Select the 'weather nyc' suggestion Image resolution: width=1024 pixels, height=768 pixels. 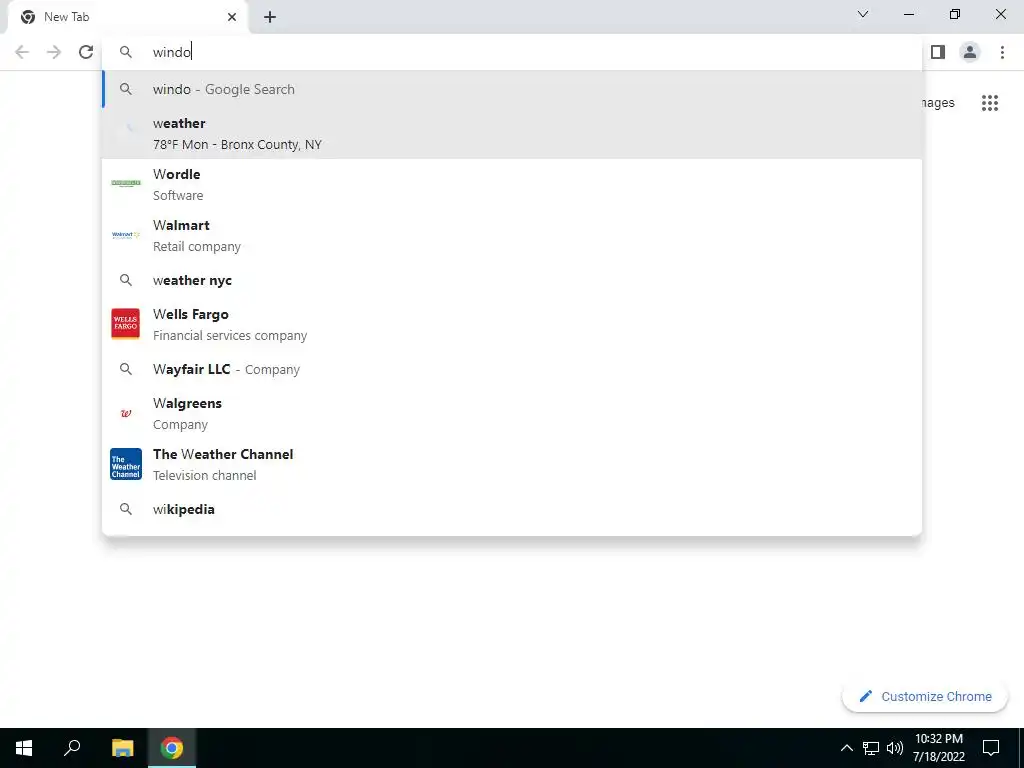click(x=513, y=280)
